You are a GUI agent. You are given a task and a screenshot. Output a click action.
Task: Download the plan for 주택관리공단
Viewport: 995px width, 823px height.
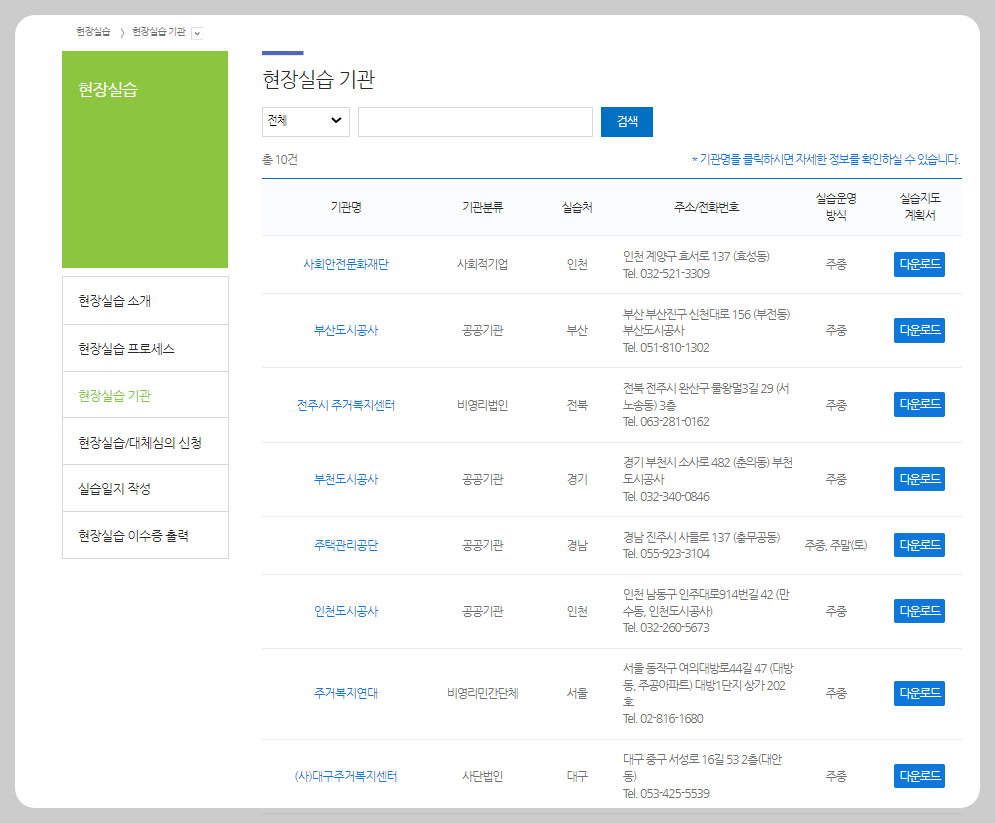pos(919,545)
